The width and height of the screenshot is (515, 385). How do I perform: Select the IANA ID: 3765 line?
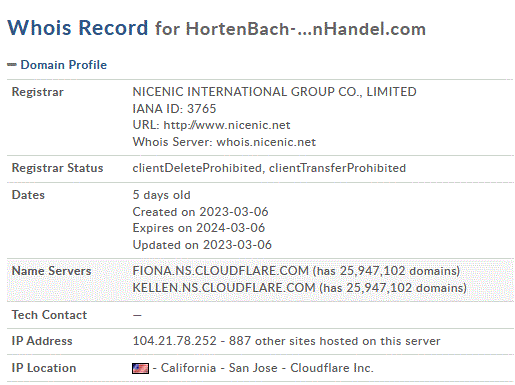pos(174,109)
